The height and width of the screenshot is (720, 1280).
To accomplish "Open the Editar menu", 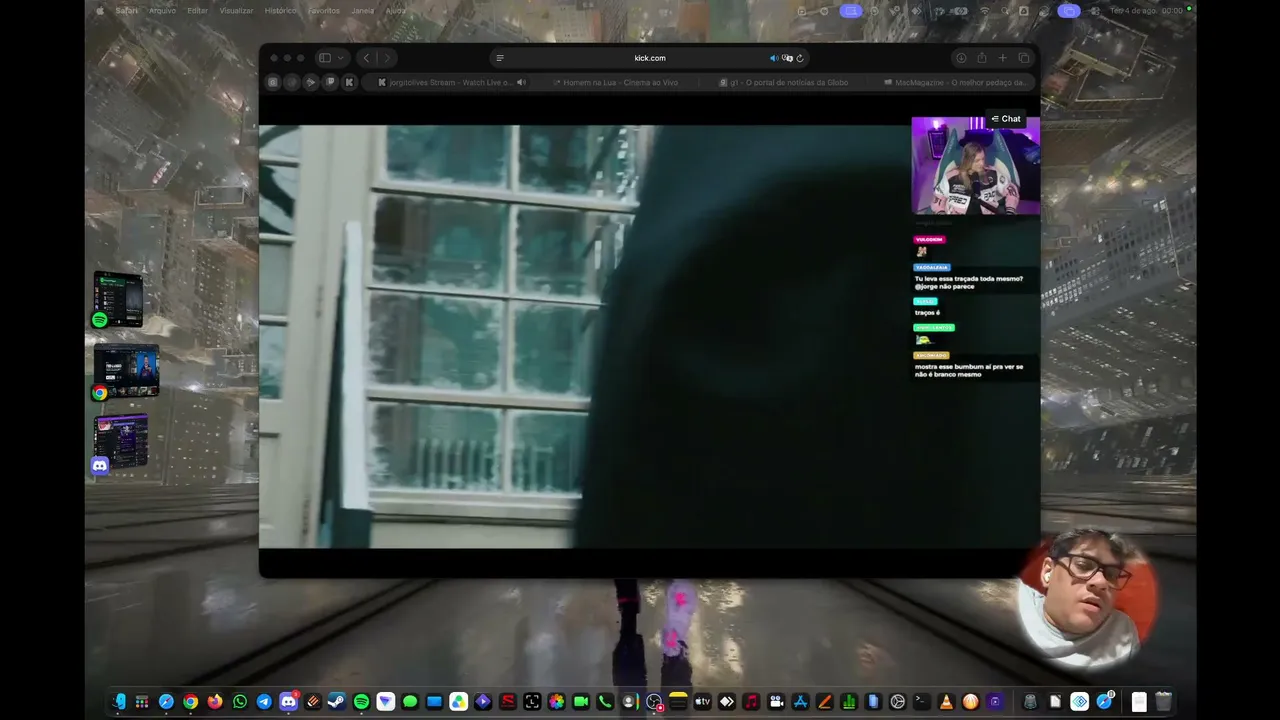I will point(198,10).
